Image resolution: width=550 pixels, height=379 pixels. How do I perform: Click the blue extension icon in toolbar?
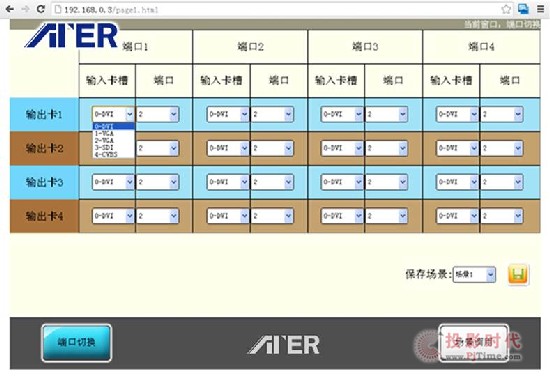tap(523, 9)
